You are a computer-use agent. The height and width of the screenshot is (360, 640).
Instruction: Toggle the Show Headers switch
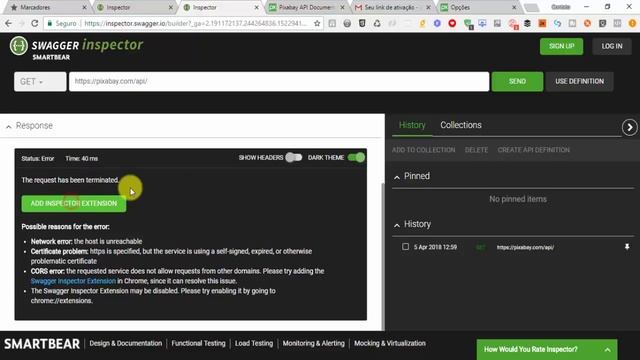coord(293,158)
